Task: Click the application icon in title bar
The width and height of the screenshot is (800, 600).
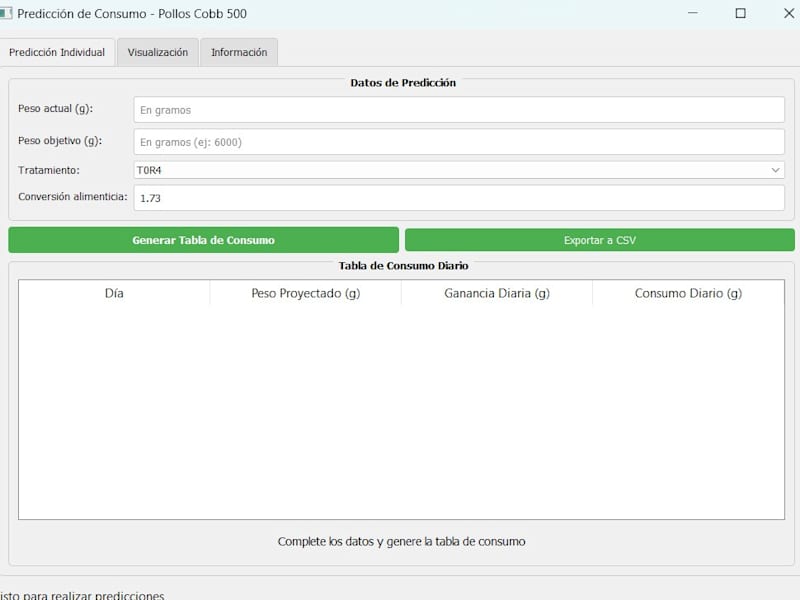Action: pyautogui.click(x=5, y=13)
